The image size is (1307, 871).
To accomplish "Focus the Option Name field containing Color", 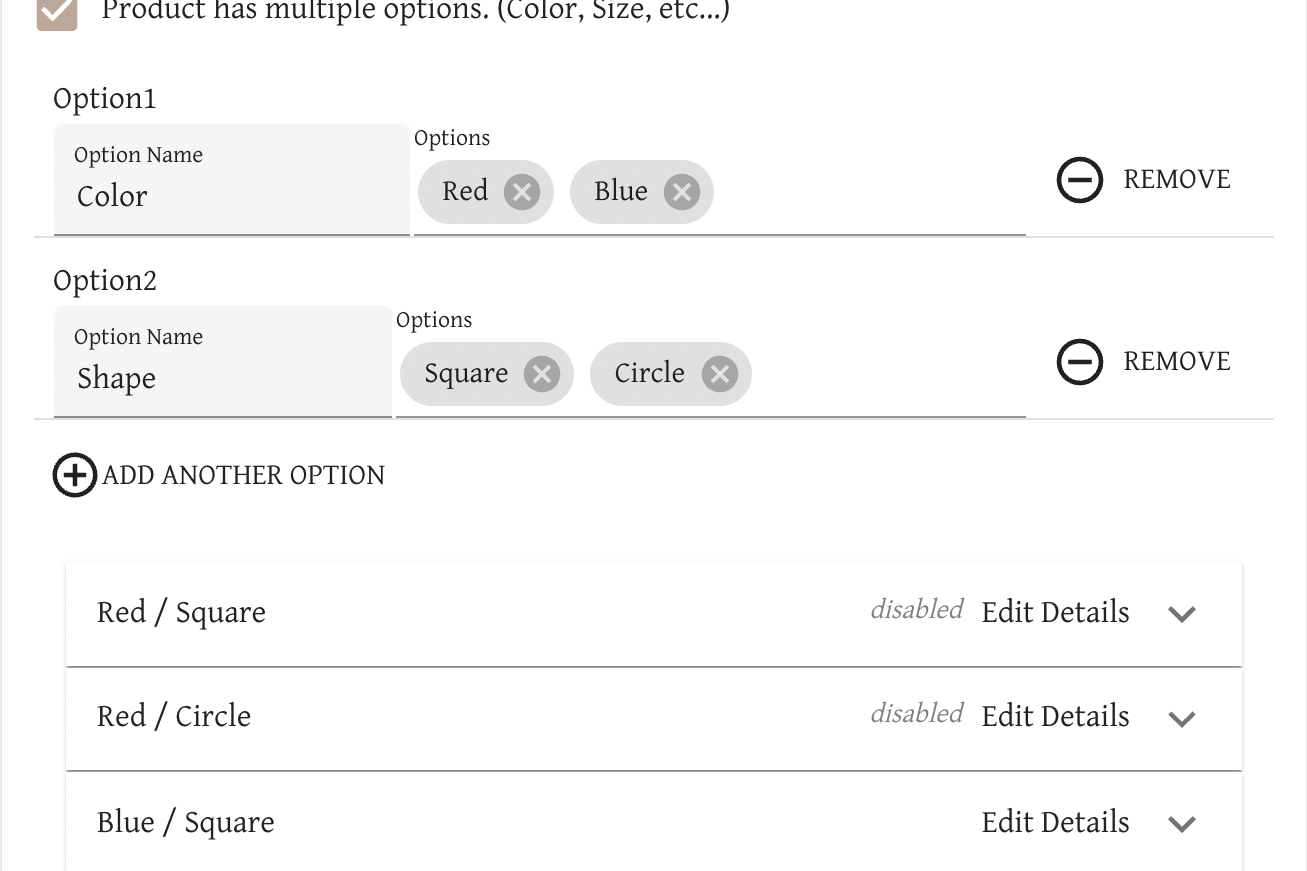I will click(x=232, y=180).
